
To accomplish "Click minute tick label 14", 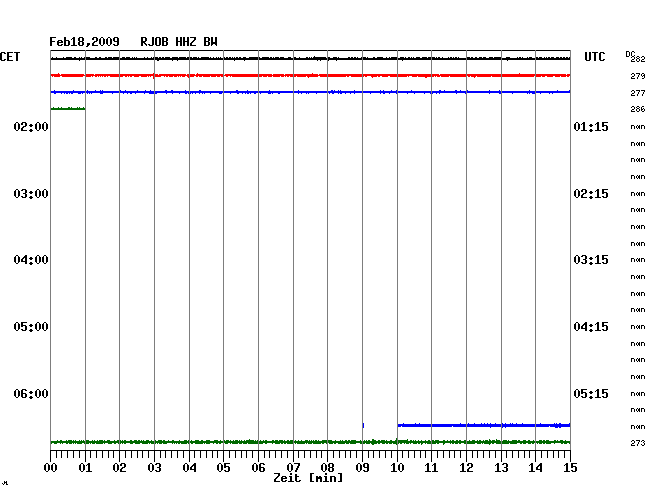I will [x=535, y=468].
